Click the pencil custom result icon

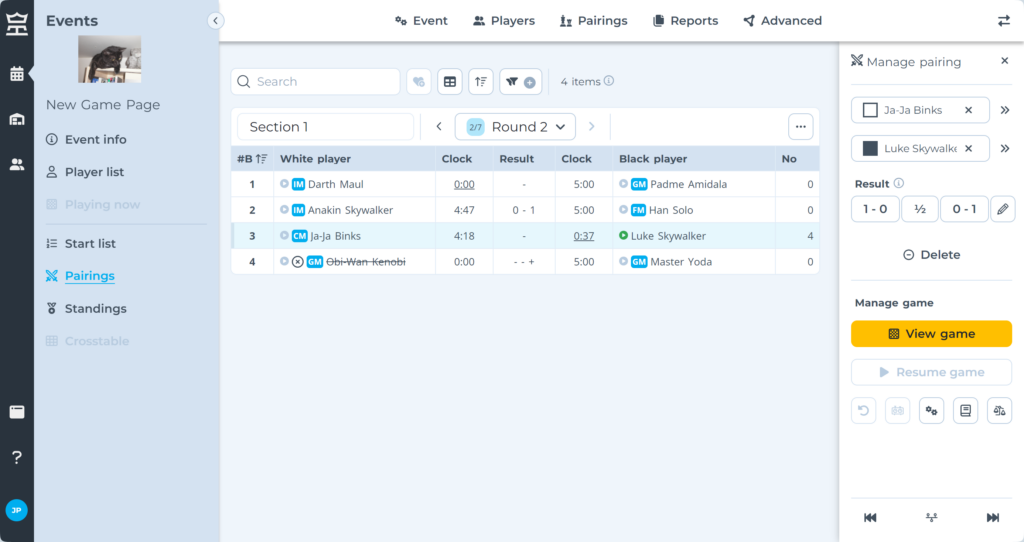1002,209
